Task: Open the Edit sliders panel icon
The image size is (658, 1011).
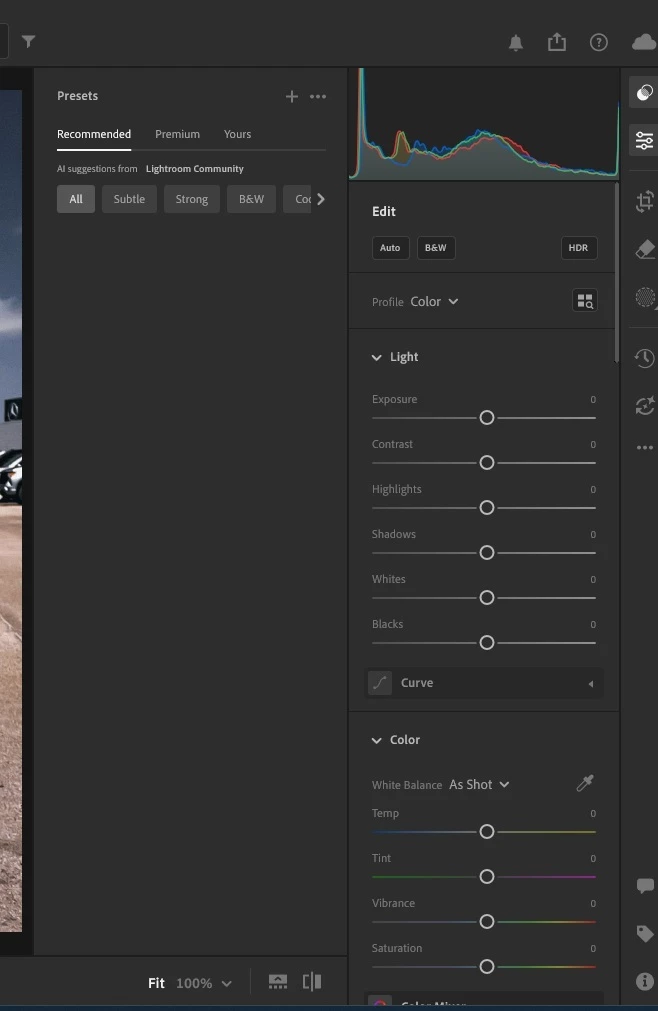Action: pyautogui.click(x=644, y=140)
